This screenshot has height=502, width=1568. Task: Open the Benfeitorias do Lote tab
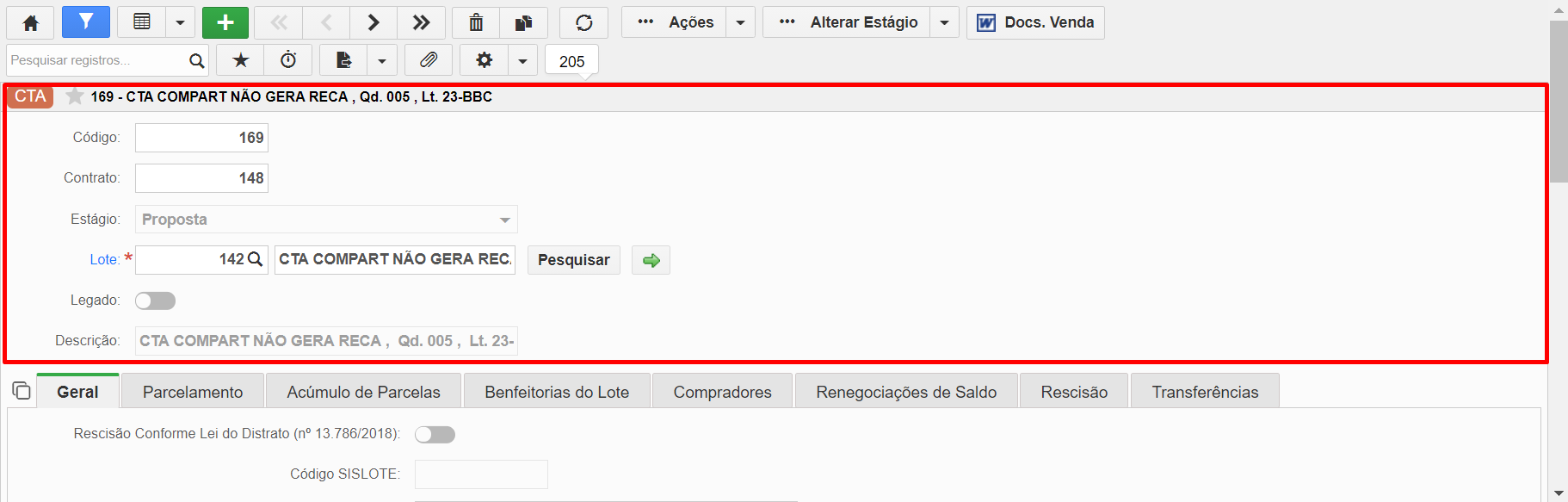click(557, 392)
